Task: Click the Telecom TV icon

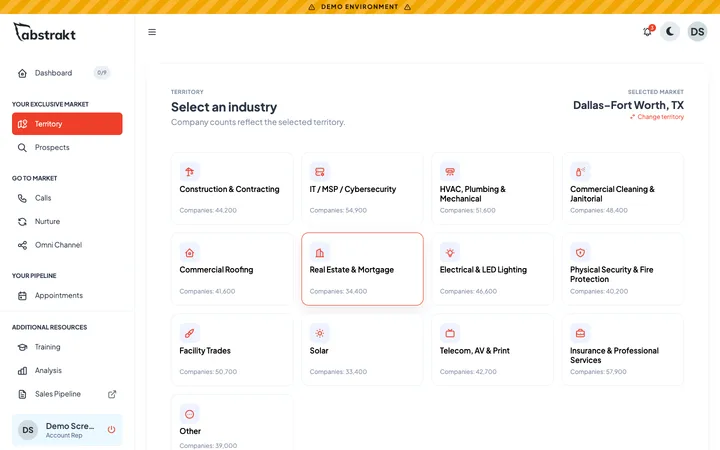Action: click(x=450, y=333)
